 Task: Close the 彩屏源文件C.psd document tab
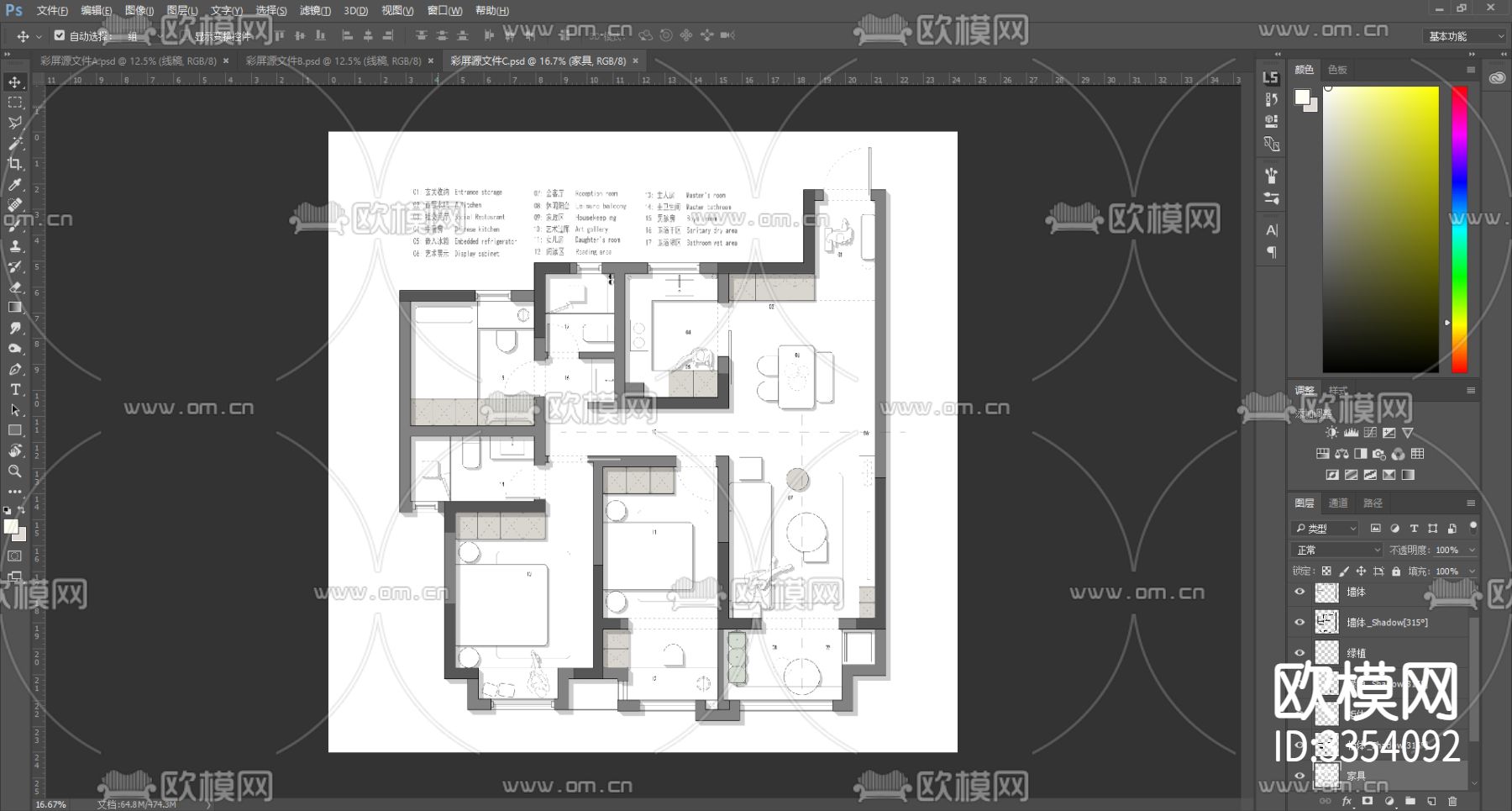tap(636, 61)
